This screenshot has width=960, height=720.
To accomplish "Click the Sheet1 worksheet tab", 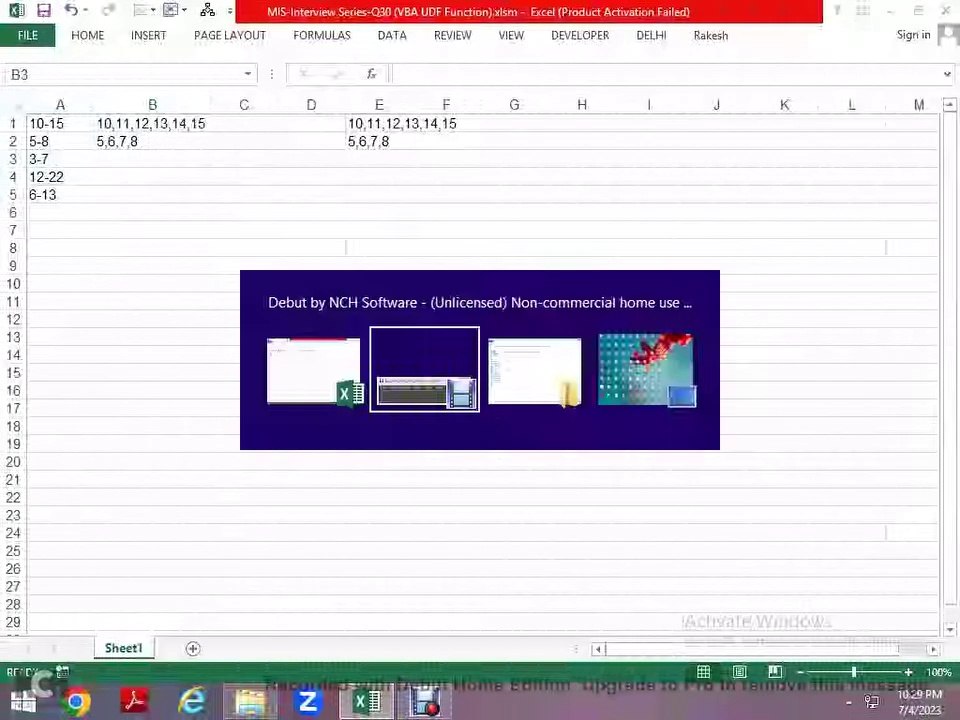I will pyautogui.click(x=123, y=648).
